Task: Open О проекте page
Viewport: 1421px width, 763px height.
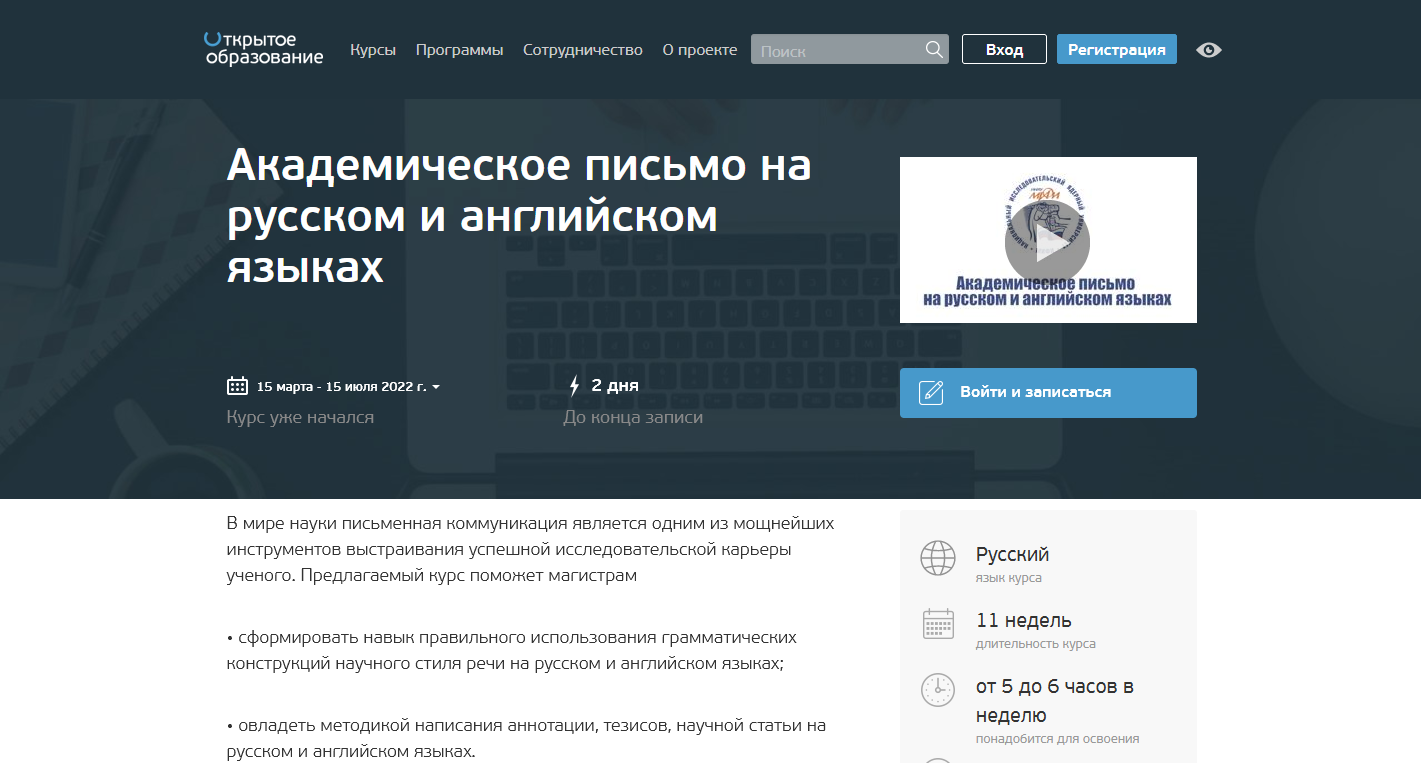Action: (699, 48)
